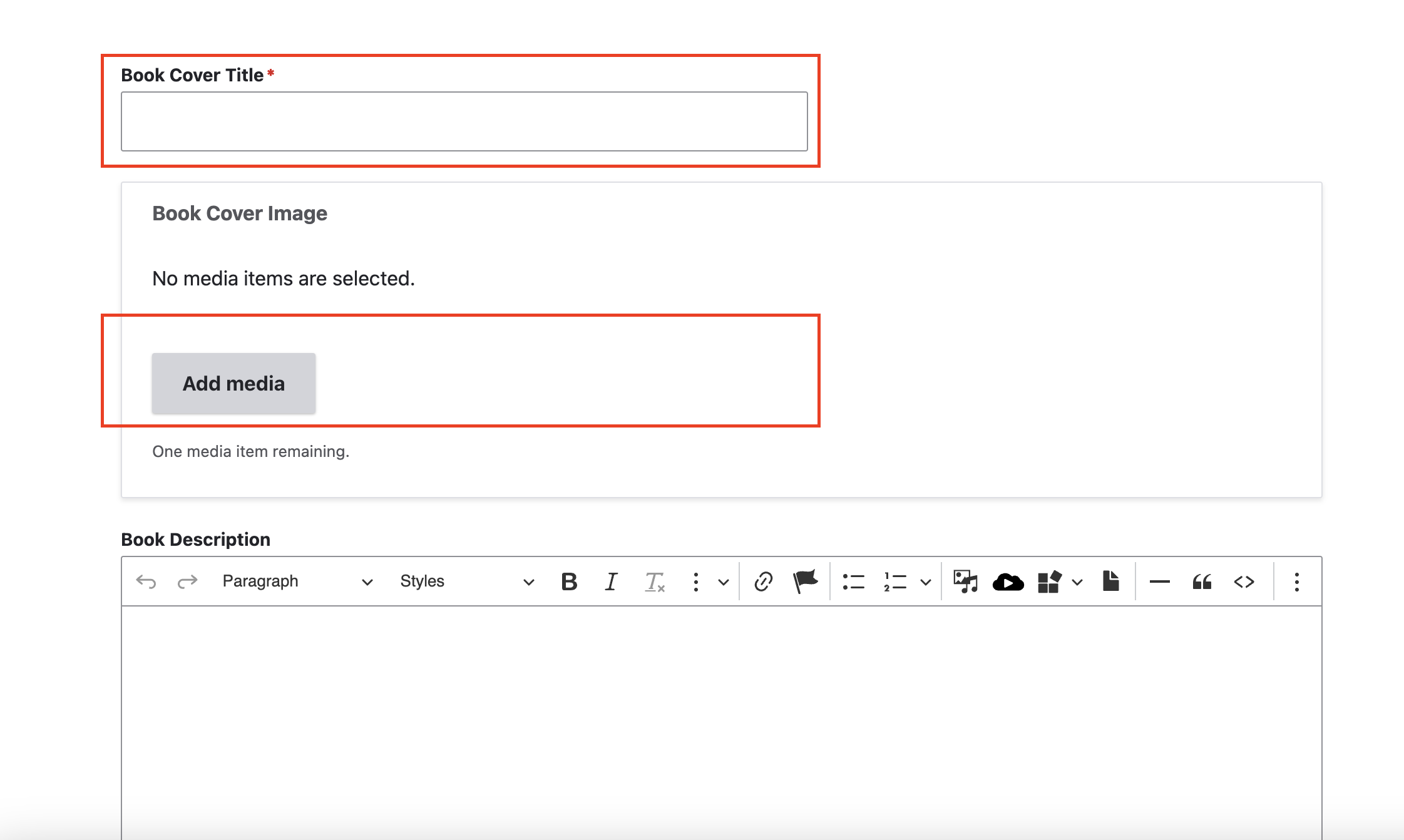The width and height of the screenshot is (1404, 840).
Task: Insert remote video cloud icon
Action: (1008, 581)
